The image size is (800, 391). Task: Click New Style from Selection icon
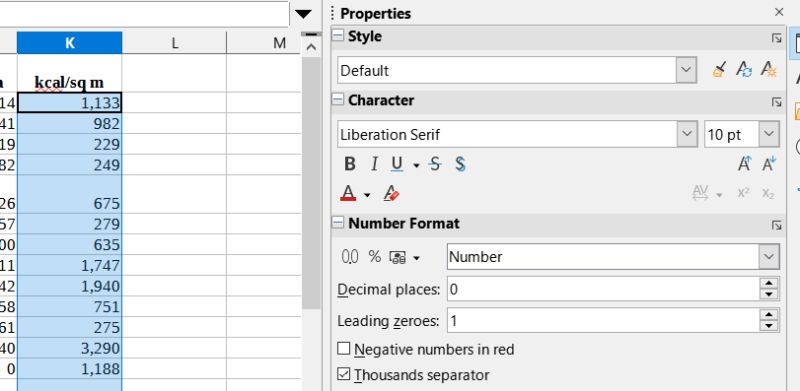768,70
